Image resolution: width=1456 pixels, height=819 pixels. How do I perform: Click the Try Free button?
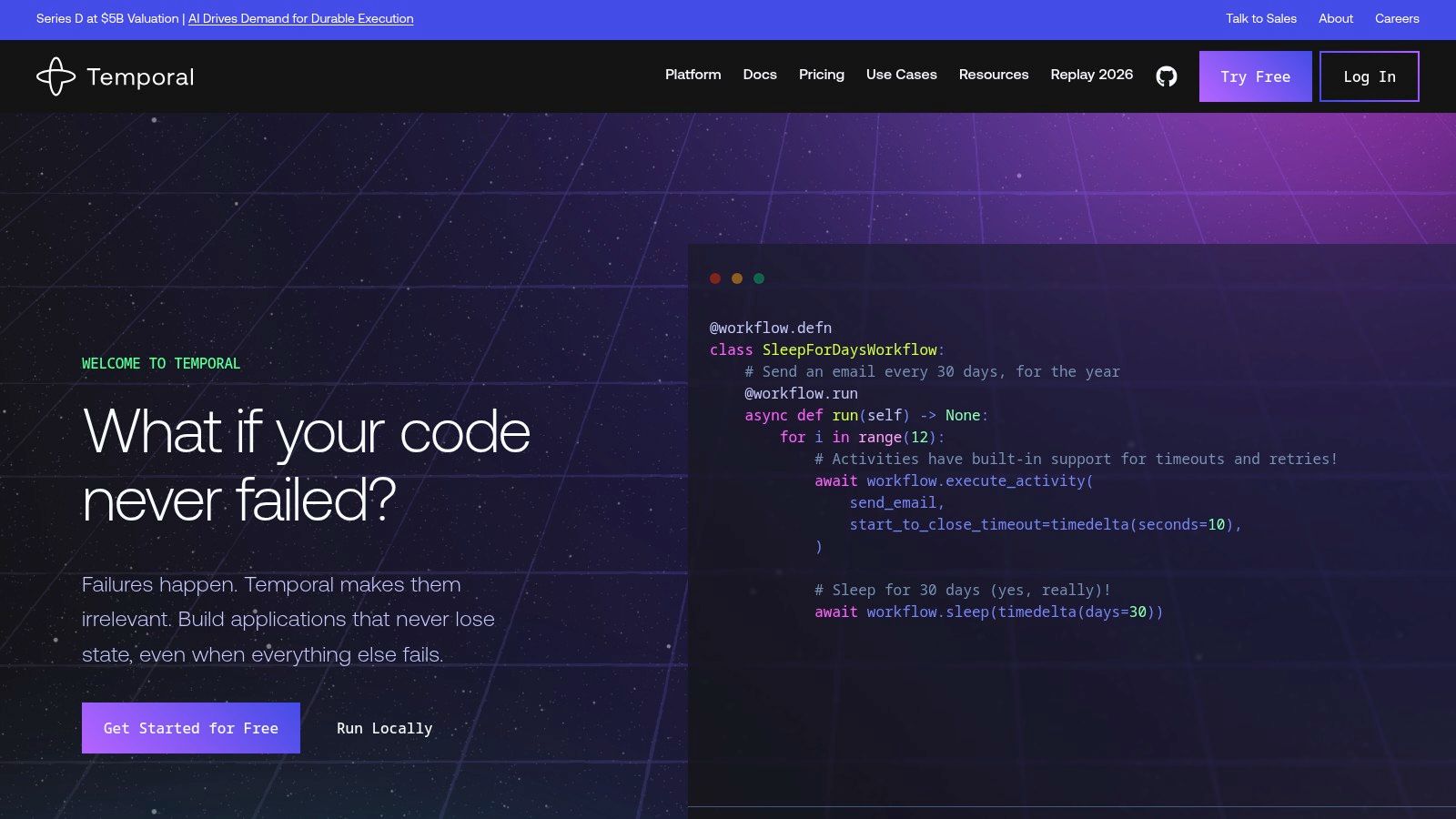click(x=1256, y=76)
